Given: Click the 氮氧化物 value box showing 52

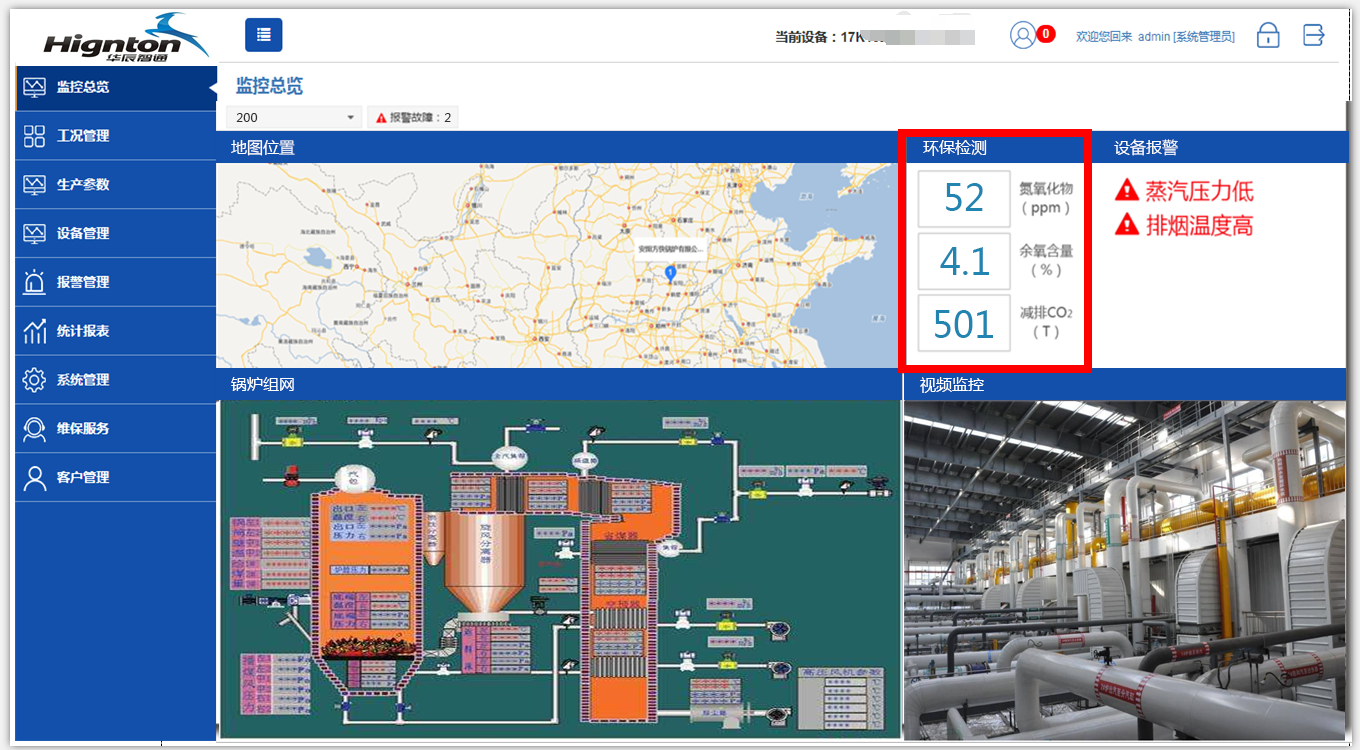Looking at the screenshot, I should click(x=963, y=197).
